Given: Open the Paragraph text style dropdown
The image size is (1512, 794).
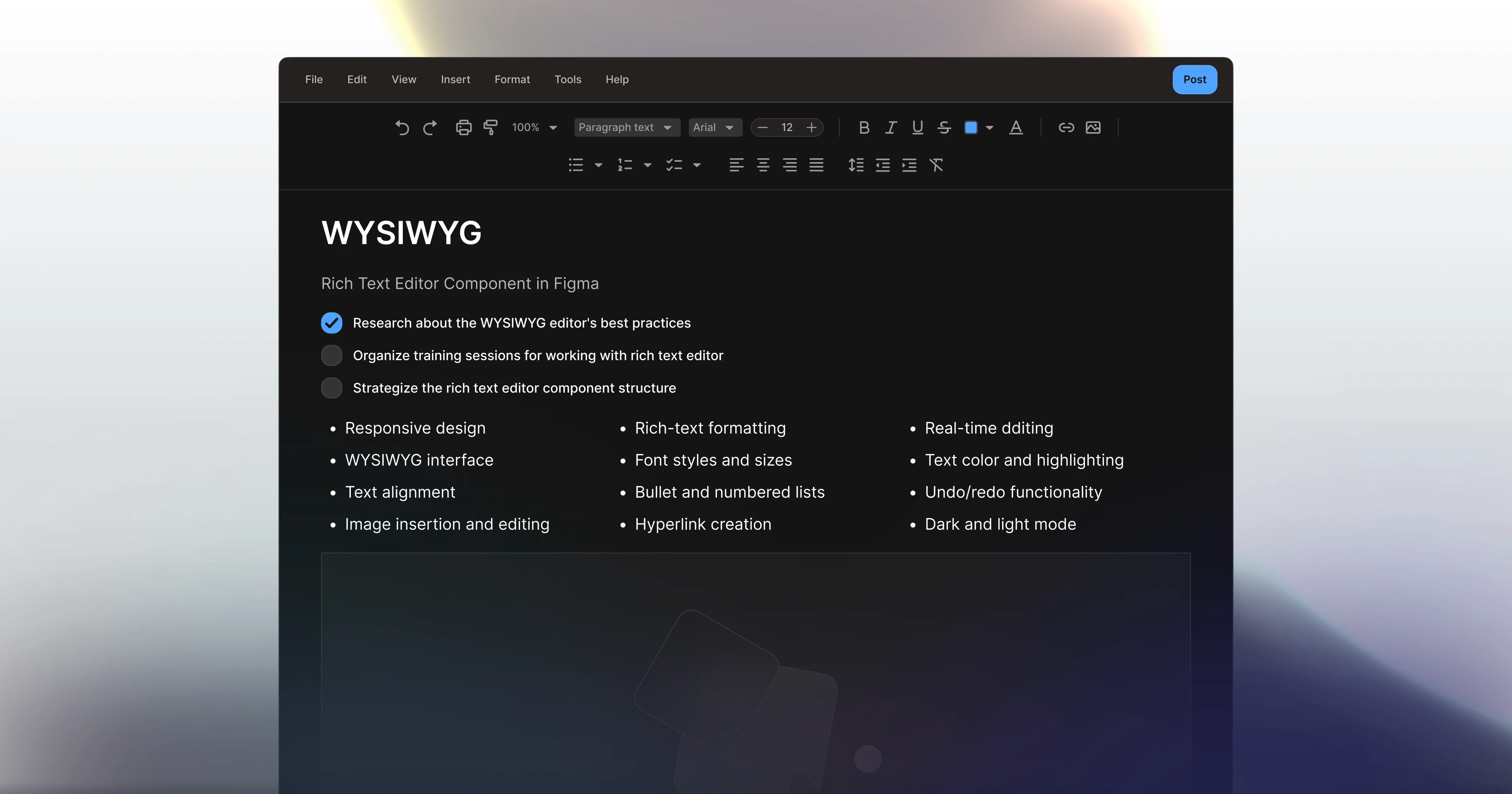Looking at the screenshot, I should (627, 127).
